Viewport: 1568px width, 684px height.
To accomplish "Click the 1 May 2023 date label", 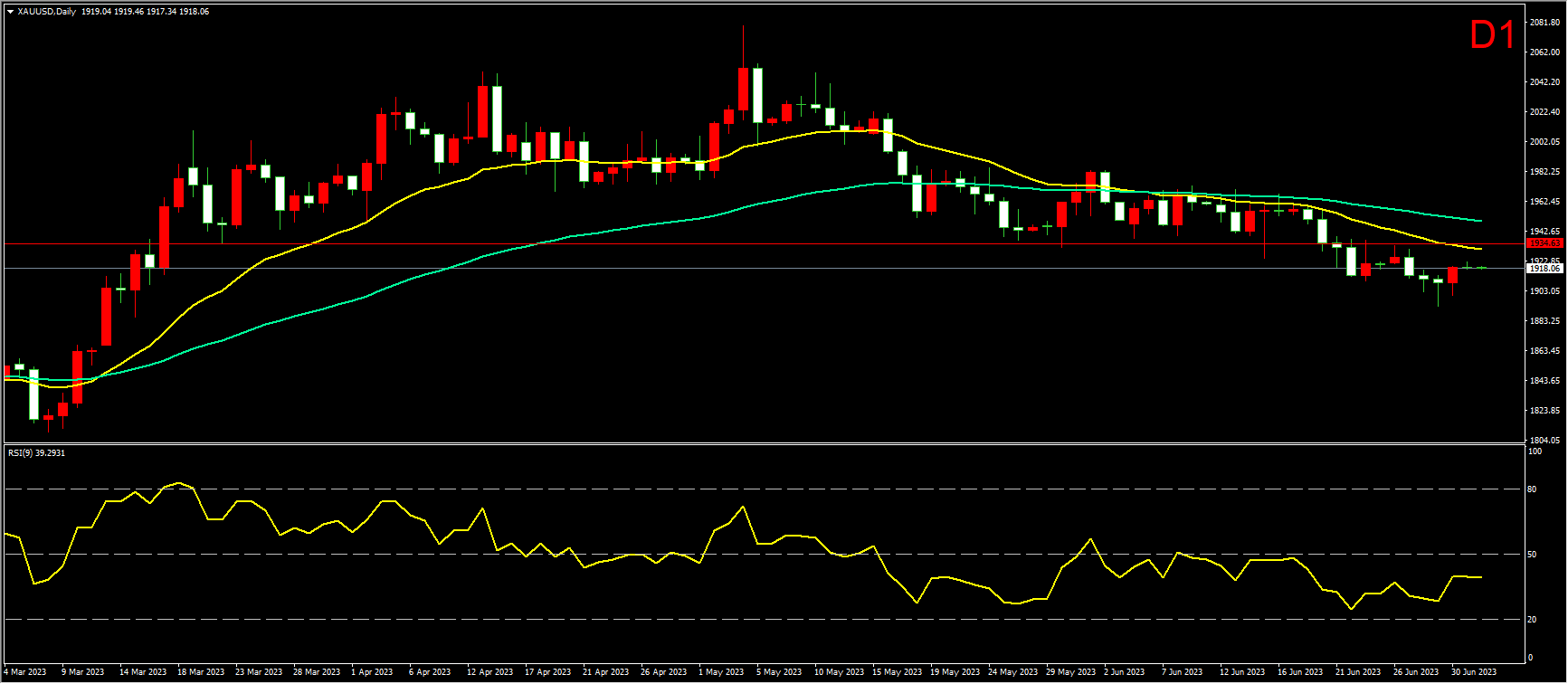I will (721, 672).
